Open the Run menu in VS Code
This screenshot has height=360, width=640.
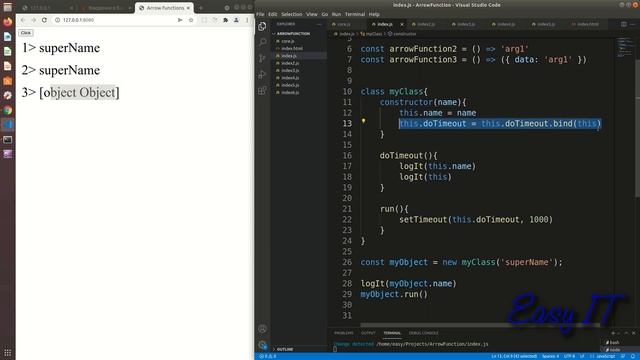336,14
